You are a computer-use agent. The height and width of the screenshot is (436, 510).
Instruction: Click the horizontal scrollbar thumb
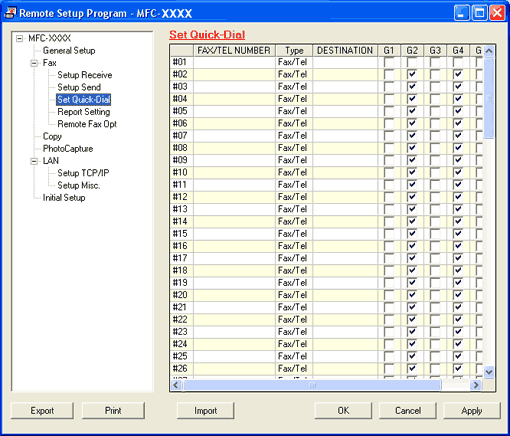(312, 385)
